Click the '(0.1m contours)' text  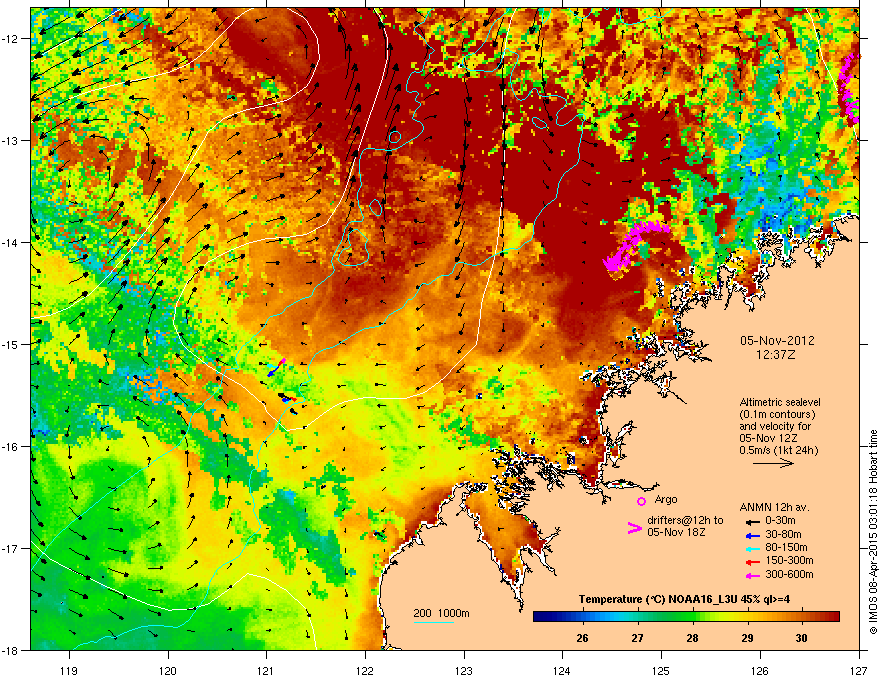(x=777, y=415)
